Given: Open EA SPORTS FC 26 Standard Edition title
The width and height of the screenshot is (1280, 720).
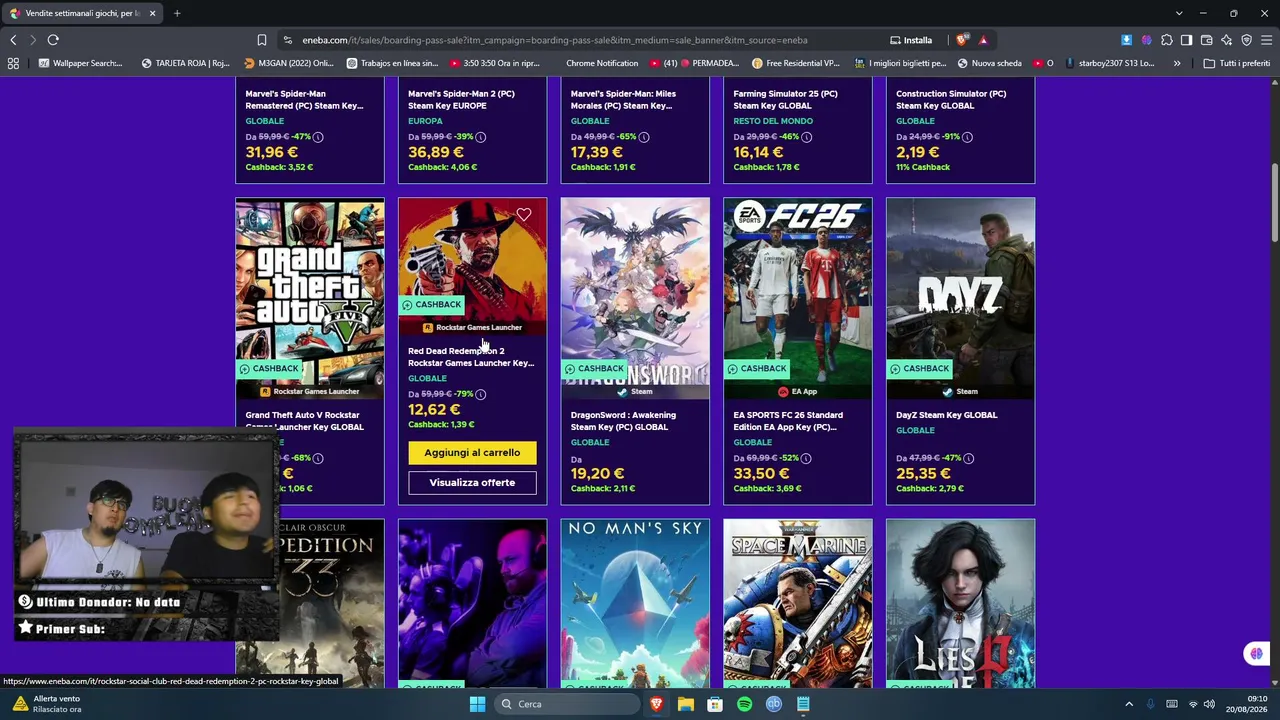Looking at the screenshot, I should pyautogui.click(x=789, y=421).
